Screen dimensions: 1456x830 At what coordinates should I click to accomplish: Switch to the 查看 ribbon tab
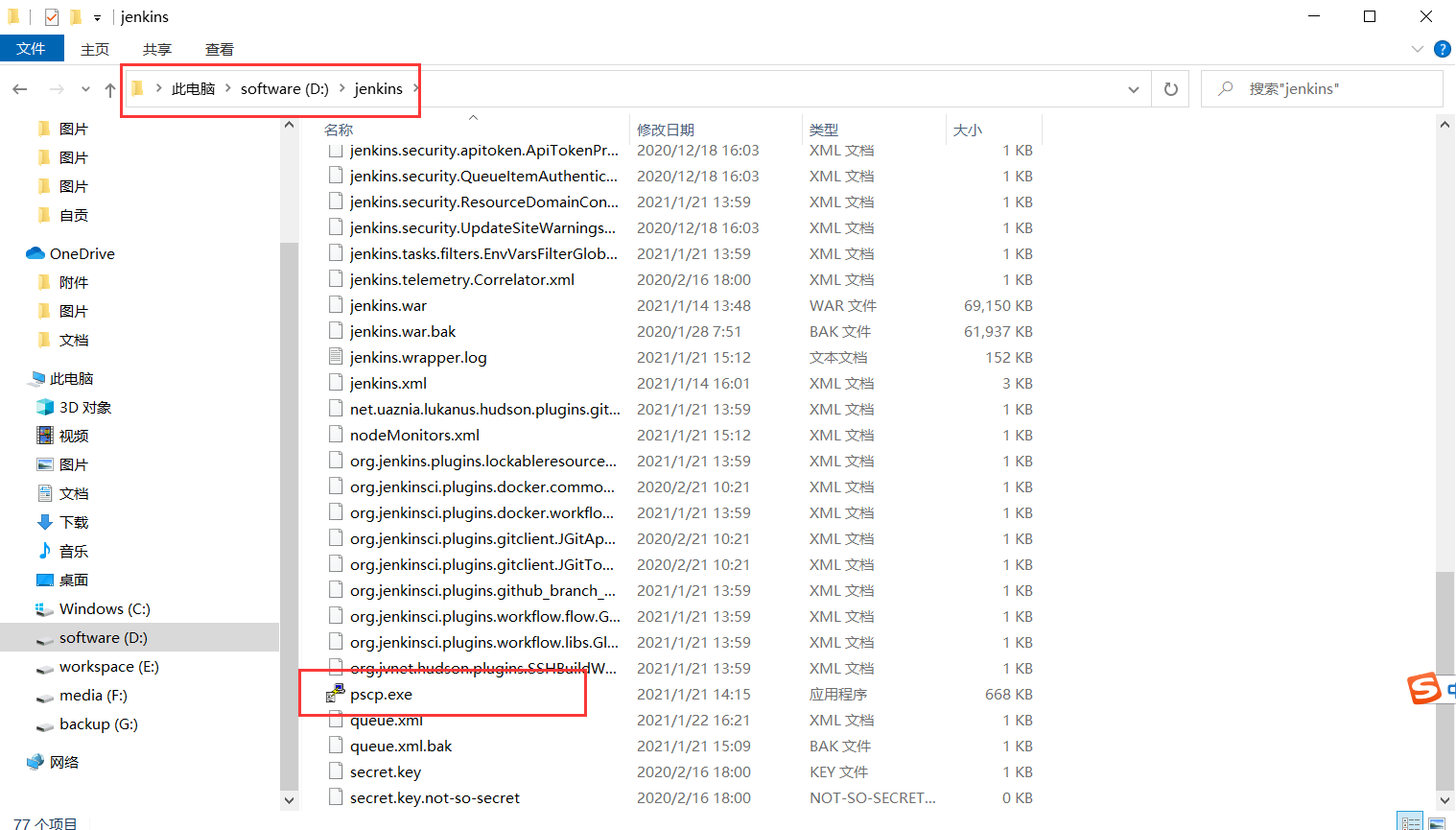pyautogui.click(x=220, y=49)
